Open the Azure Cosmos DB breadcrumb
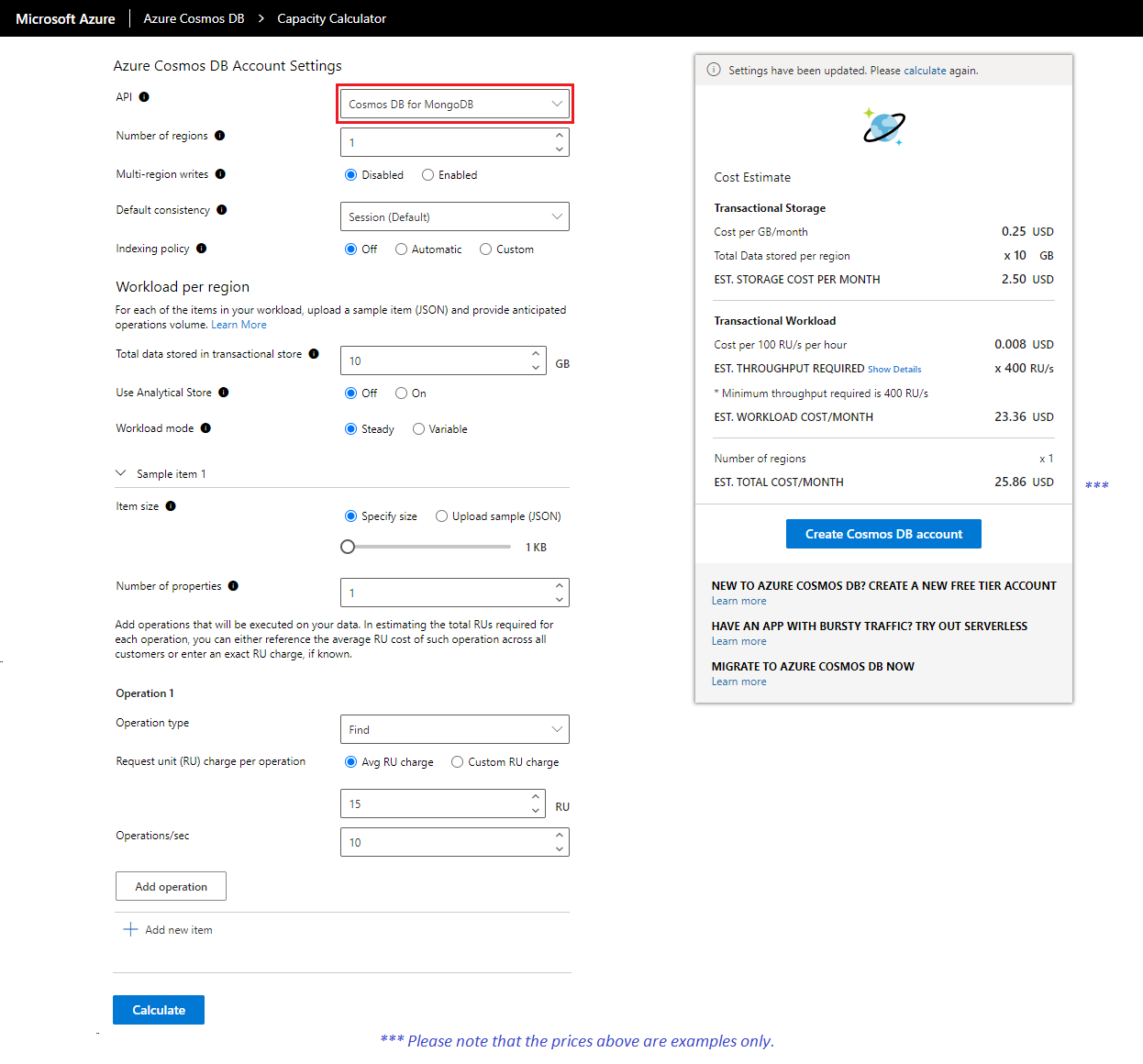Screen dimensions: 1143x1064 coord(193,17)
